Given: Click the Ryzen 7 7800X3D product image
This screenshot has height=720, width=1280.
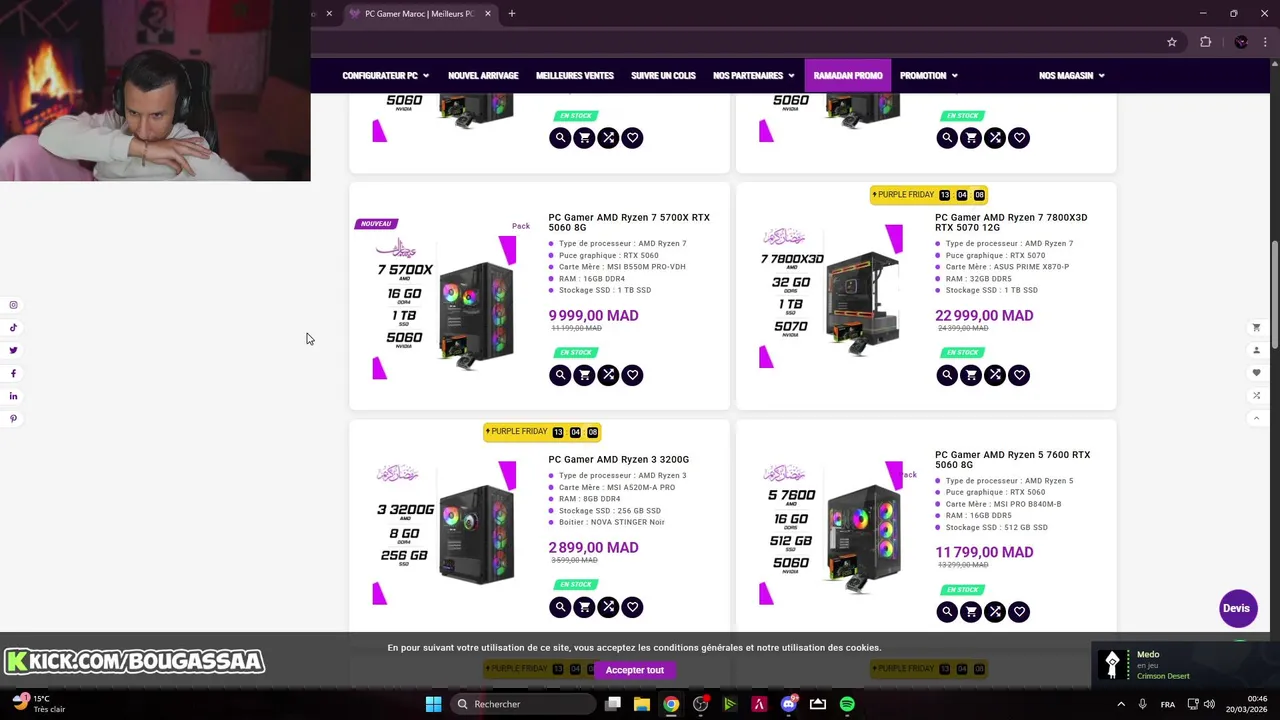Looking at the screenshot, I should click(x=833, y=296).
